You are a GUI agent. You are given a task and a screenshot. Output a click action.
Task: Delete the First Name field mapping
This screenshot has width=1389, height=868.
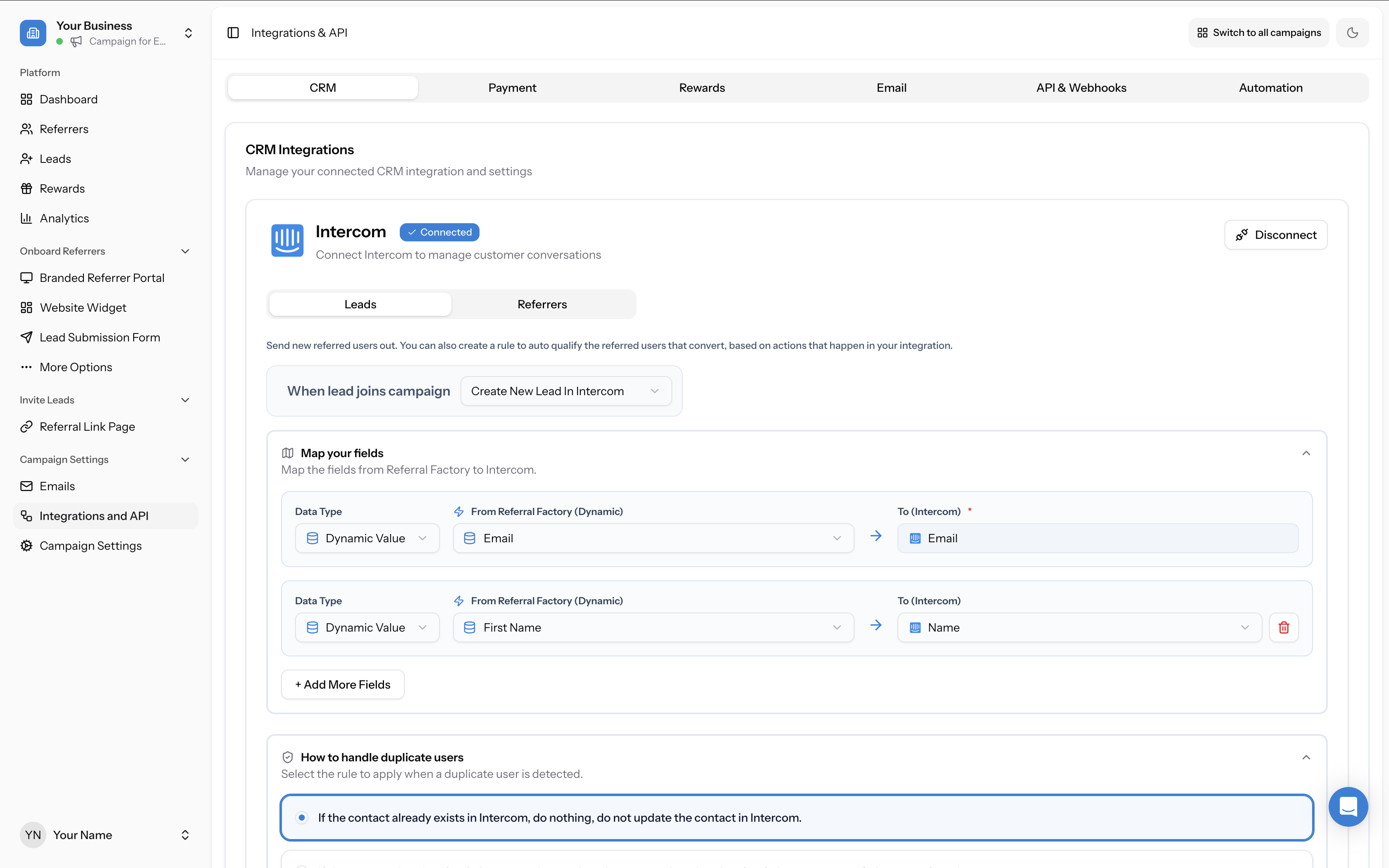pos(1284,627)
